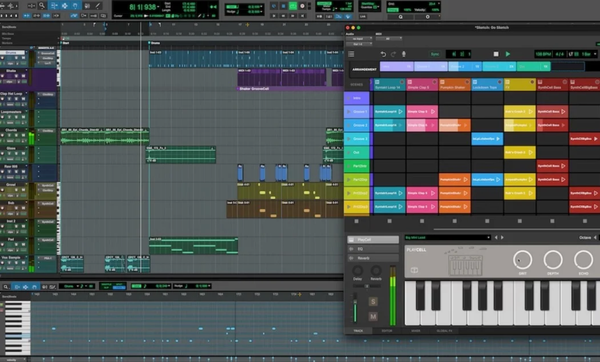The height and width of the screenshot is (362, 600).
Task: Open the PlayCell preset dropdown
Action: (448, 238)
